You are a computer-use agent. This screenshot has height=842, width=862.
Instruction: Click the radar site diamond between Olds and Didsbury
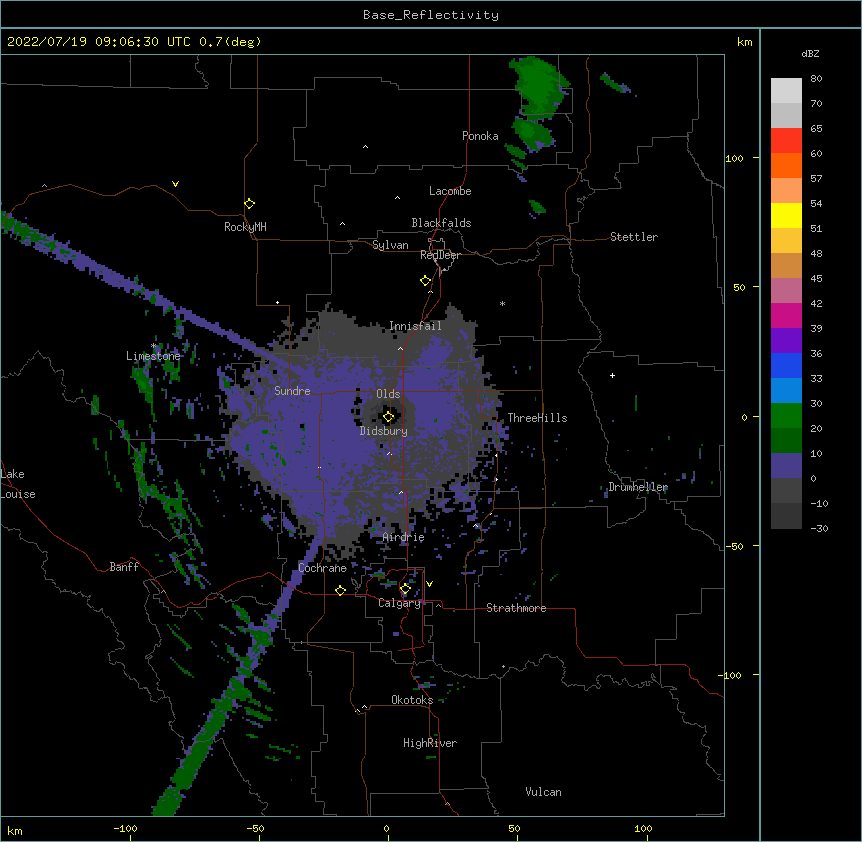point(389,417)
